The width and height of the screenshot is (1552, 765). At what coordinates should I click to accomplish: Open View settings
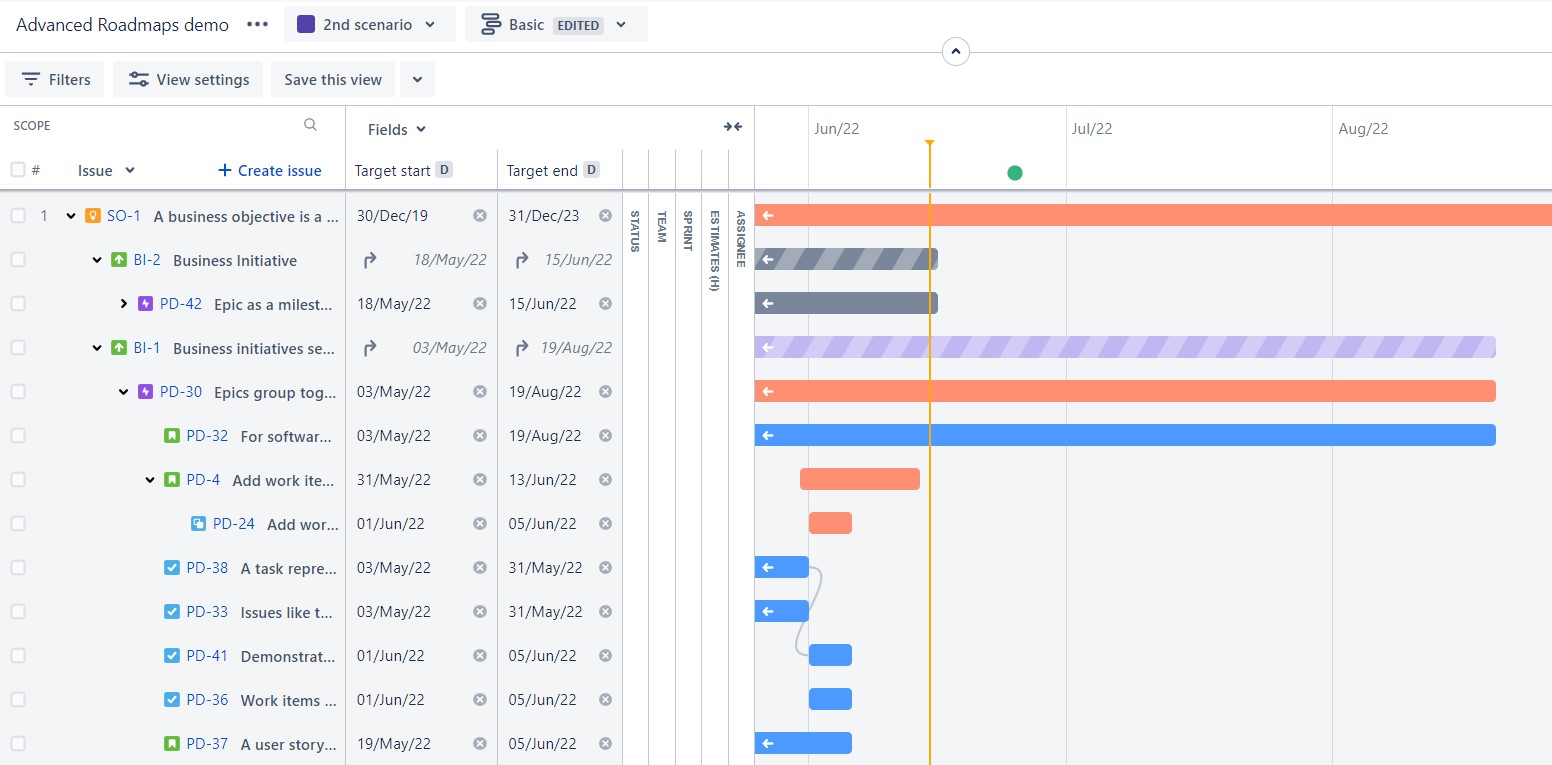(188, 79)
